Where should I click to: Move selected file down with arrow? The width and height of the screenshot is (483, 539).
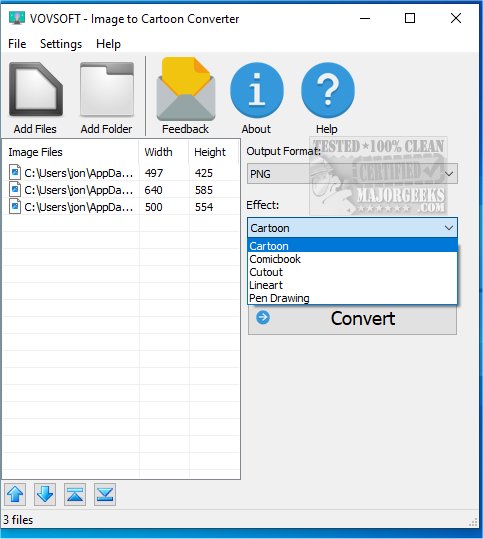tap(45, 494)
